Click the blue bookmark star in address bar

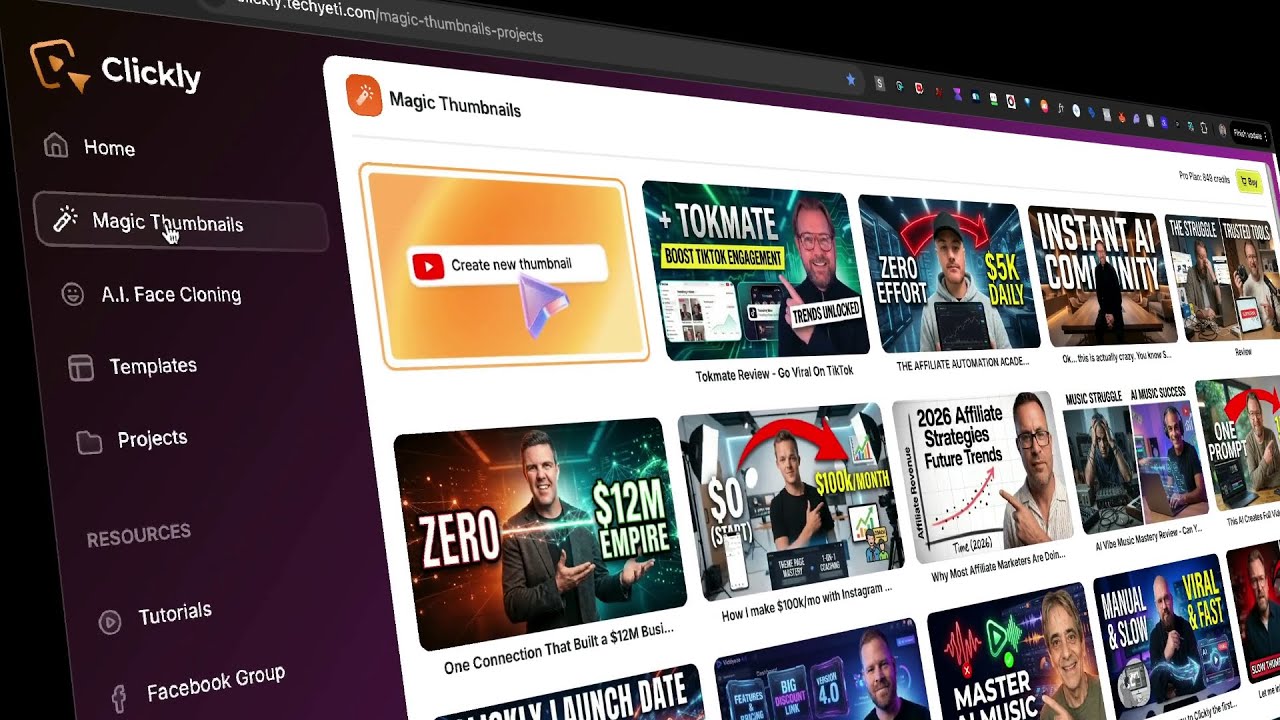[851, 80]
